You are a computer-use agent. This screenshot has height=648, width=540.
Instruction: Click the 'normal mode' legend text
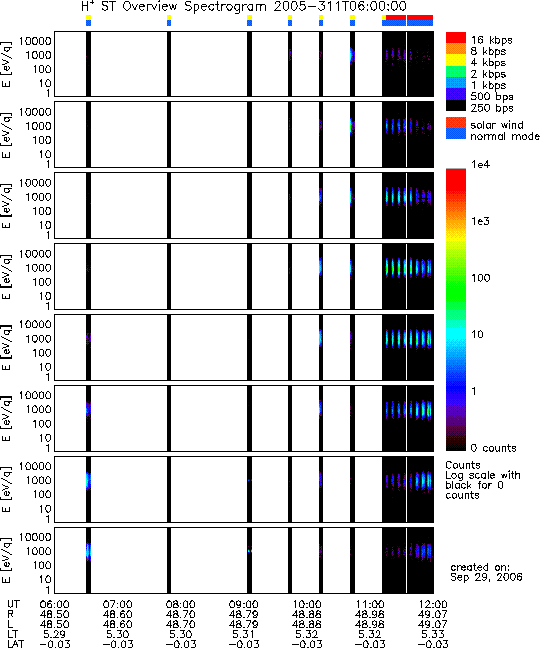505,136
